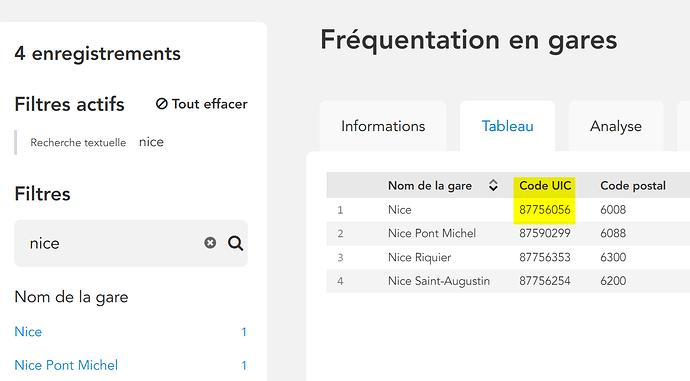This screenshot has width=690, height=381.
Task: Click the Code postal column header
Action: pyautogui.click(x=633, y=186)
